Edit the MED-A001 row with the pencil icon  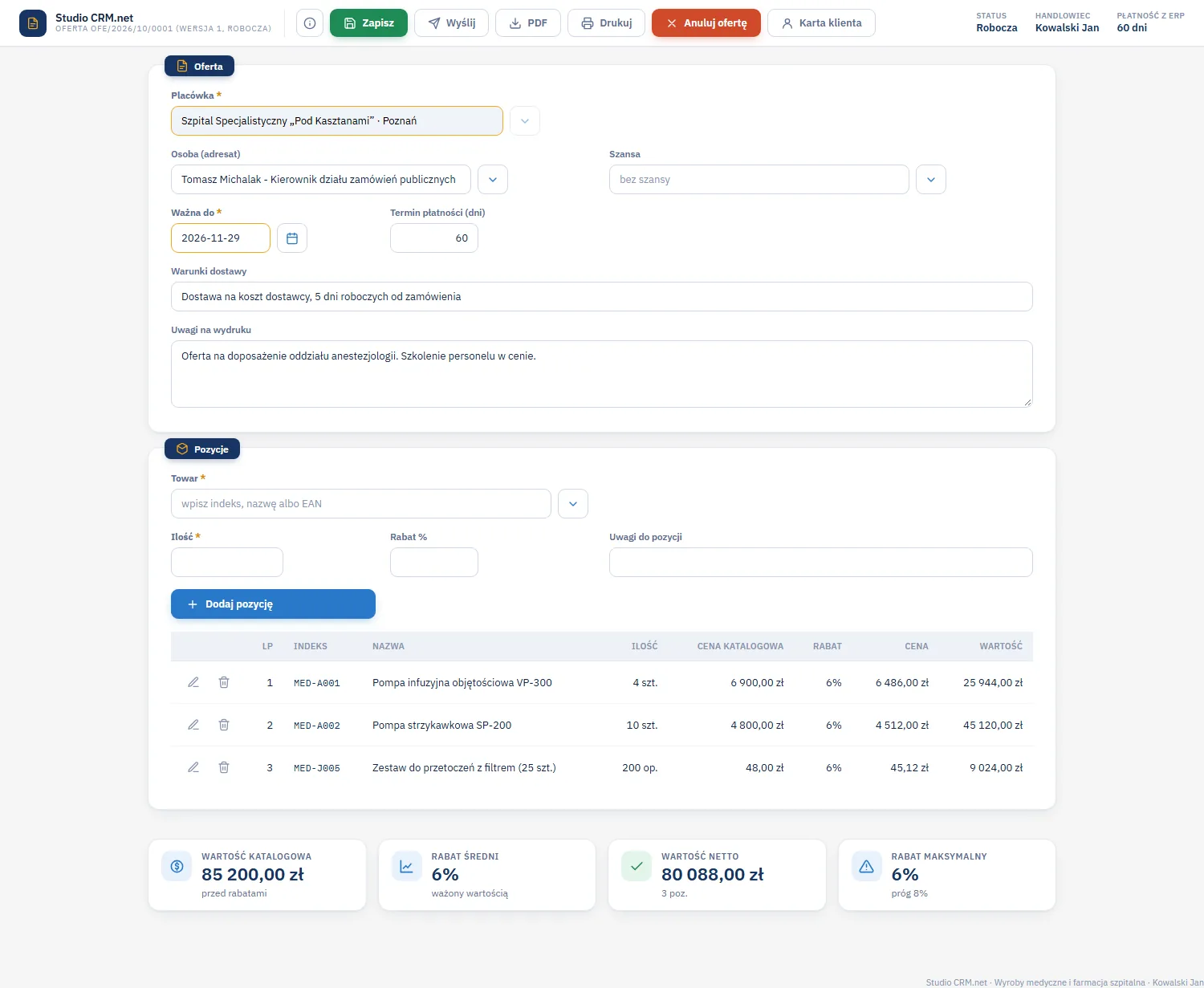[193, 682]
